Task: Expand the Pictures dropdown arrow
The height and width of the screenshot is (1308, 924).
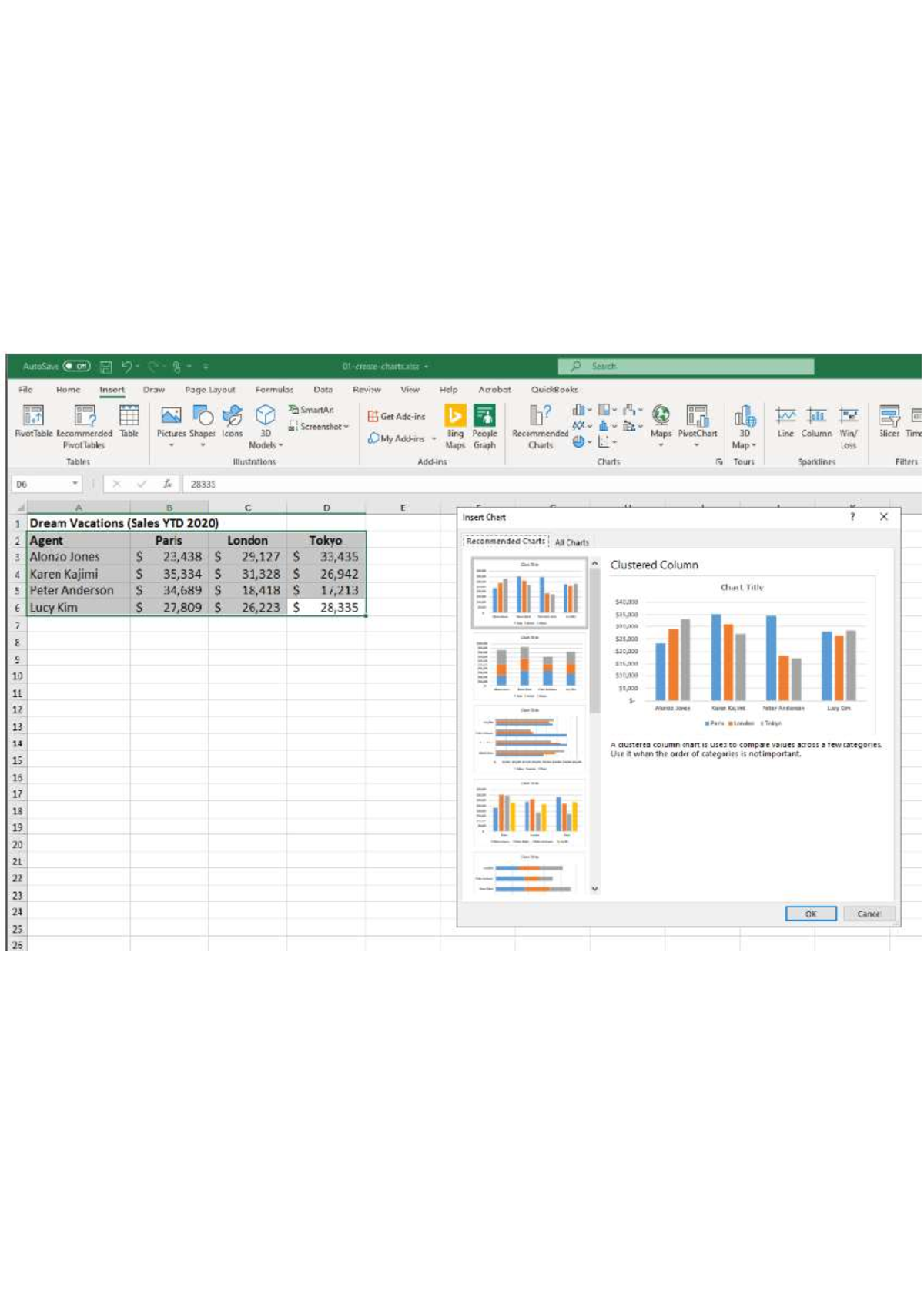Action: (x=171, y=445)
